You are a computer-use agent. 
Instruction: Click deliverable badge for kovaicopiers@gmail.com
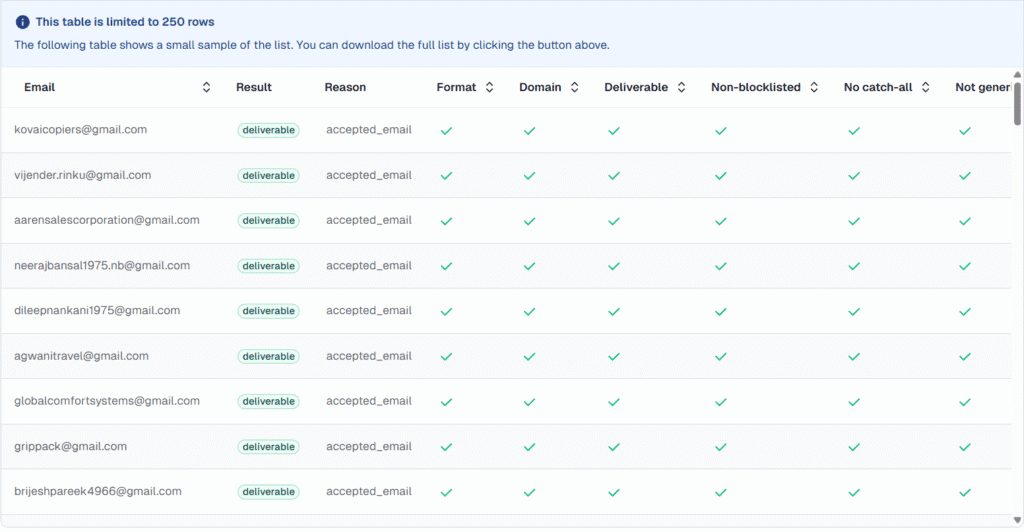pyautogui.click(x=268, y=130)
